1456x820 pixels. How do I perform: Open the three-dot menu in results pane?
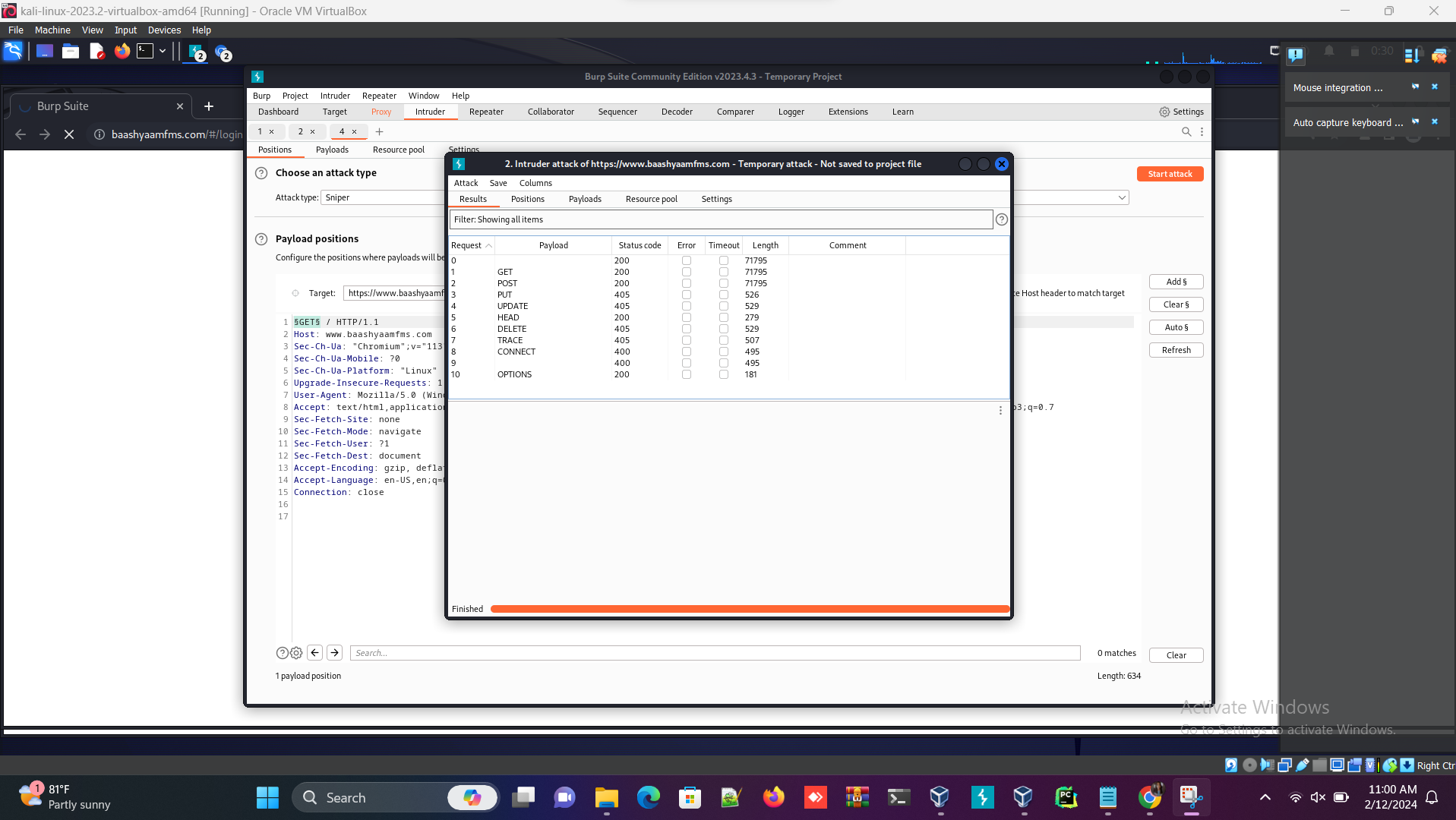click(x=1000, y=411)
